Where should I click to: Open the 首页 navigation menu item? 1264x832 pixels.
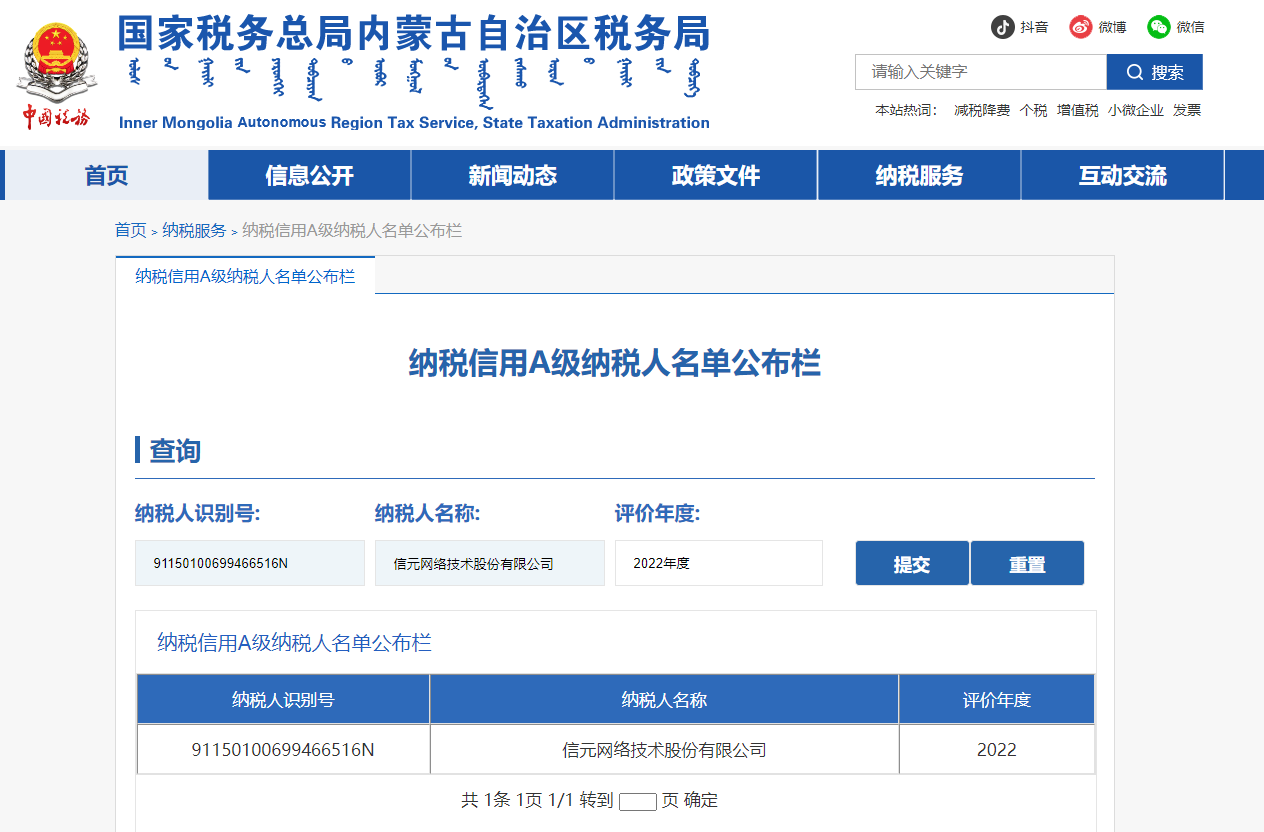click(x=107, y=176)
